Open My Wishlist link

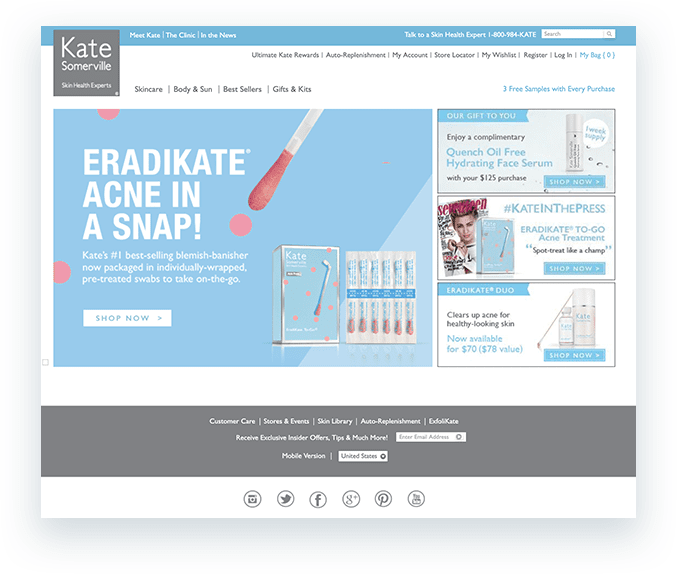click(499, 55)
